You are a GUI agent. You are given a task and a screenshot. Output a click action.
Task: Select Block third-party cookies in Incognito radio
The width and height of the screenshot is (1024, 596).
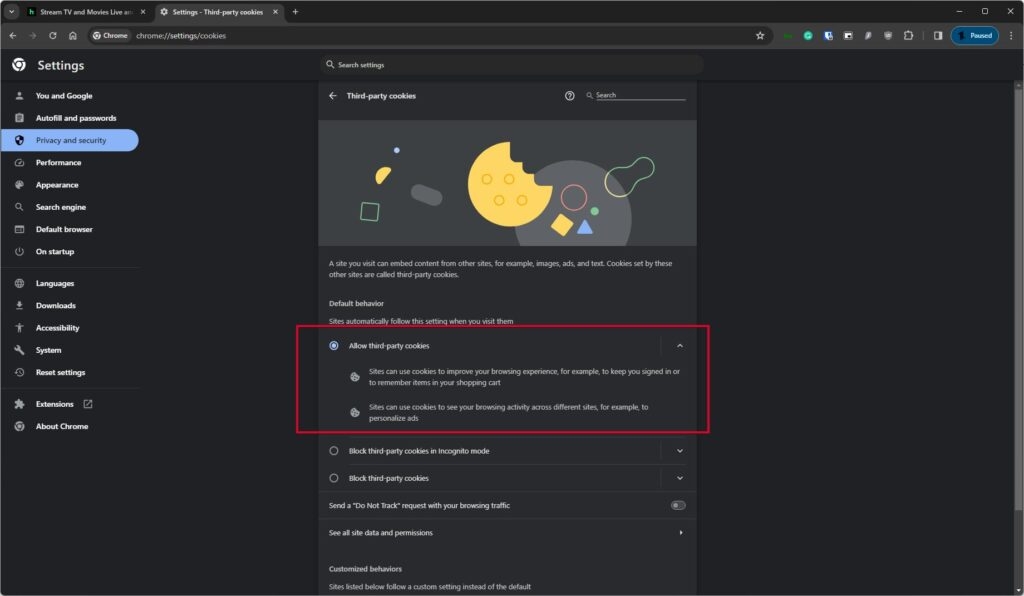pyautogui.click(x=334, y=451)
